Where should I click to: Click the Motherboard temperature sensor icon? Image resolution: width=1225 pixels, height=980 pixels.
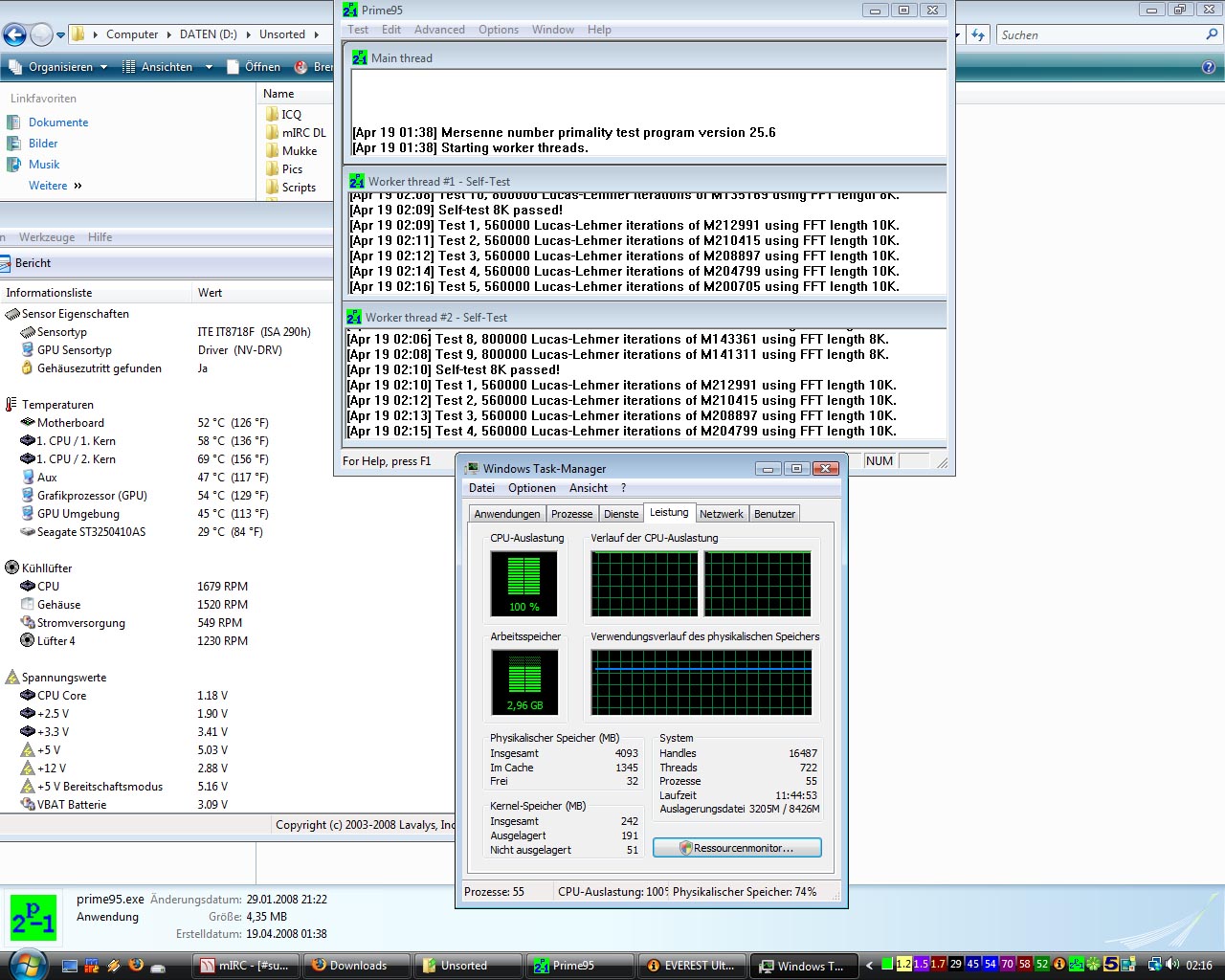pos(28,422)
